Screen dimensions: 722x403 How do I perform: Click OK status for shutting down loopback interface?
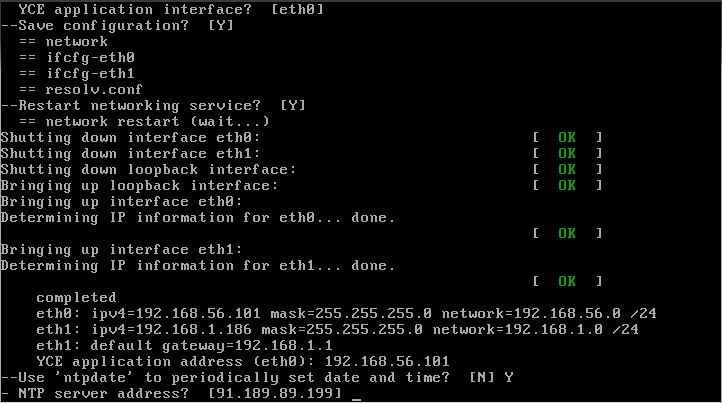point(567,169)
